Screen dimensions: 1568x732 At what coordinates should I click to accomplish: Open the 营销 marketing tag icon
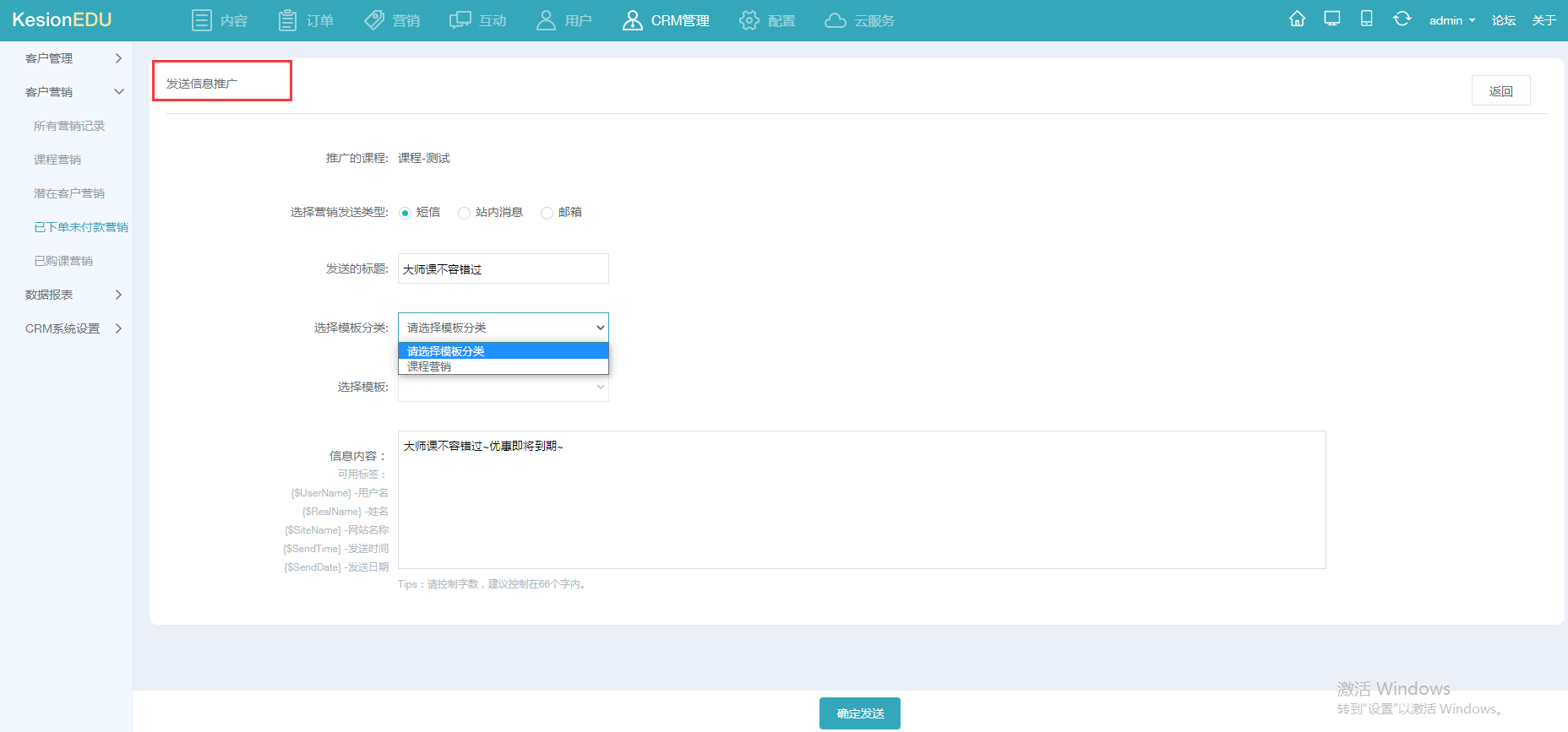pos(374,20)
